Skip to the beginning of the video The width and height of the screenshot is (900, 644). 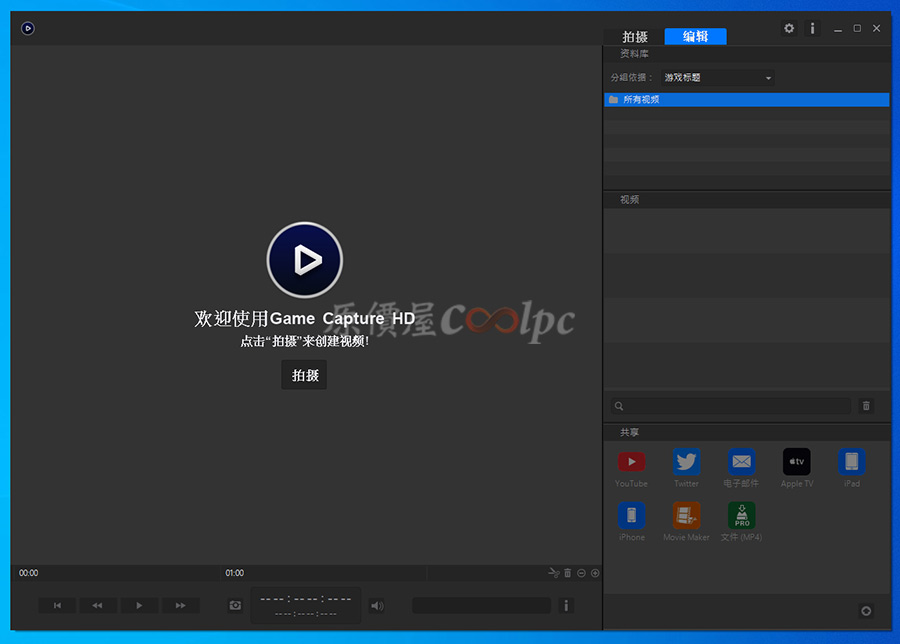click(x=57, y=606)
